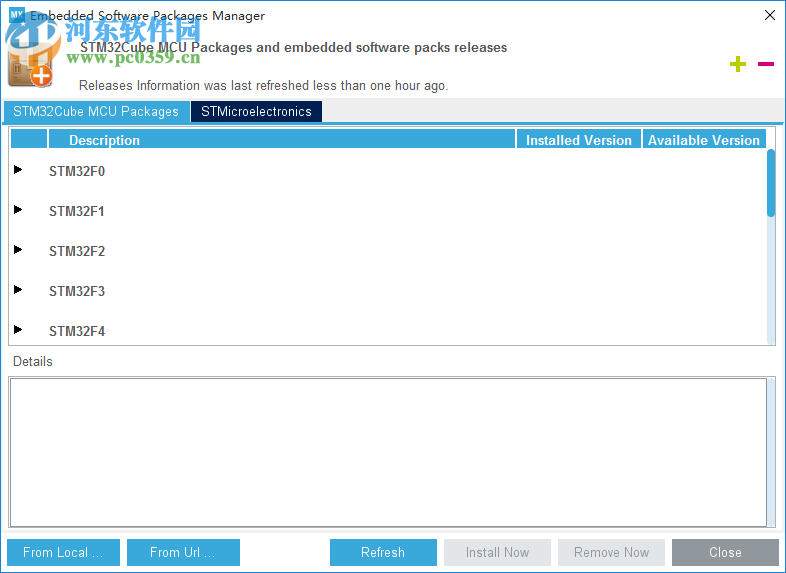Select the STM32F3 row label
786x573 pixels.
click(x=77, y=291)
